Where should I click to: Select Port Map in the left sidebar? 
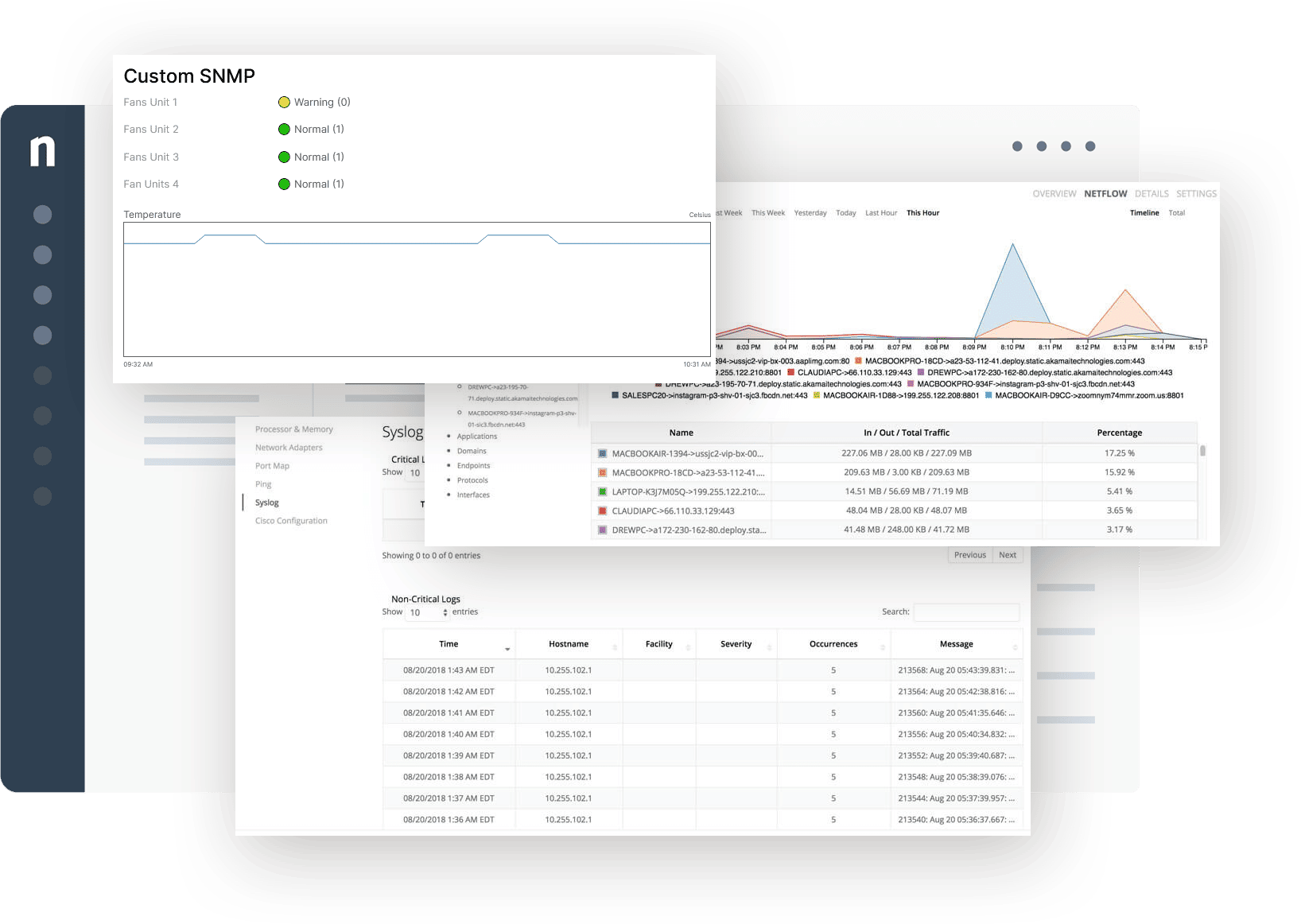pos(272,465)
